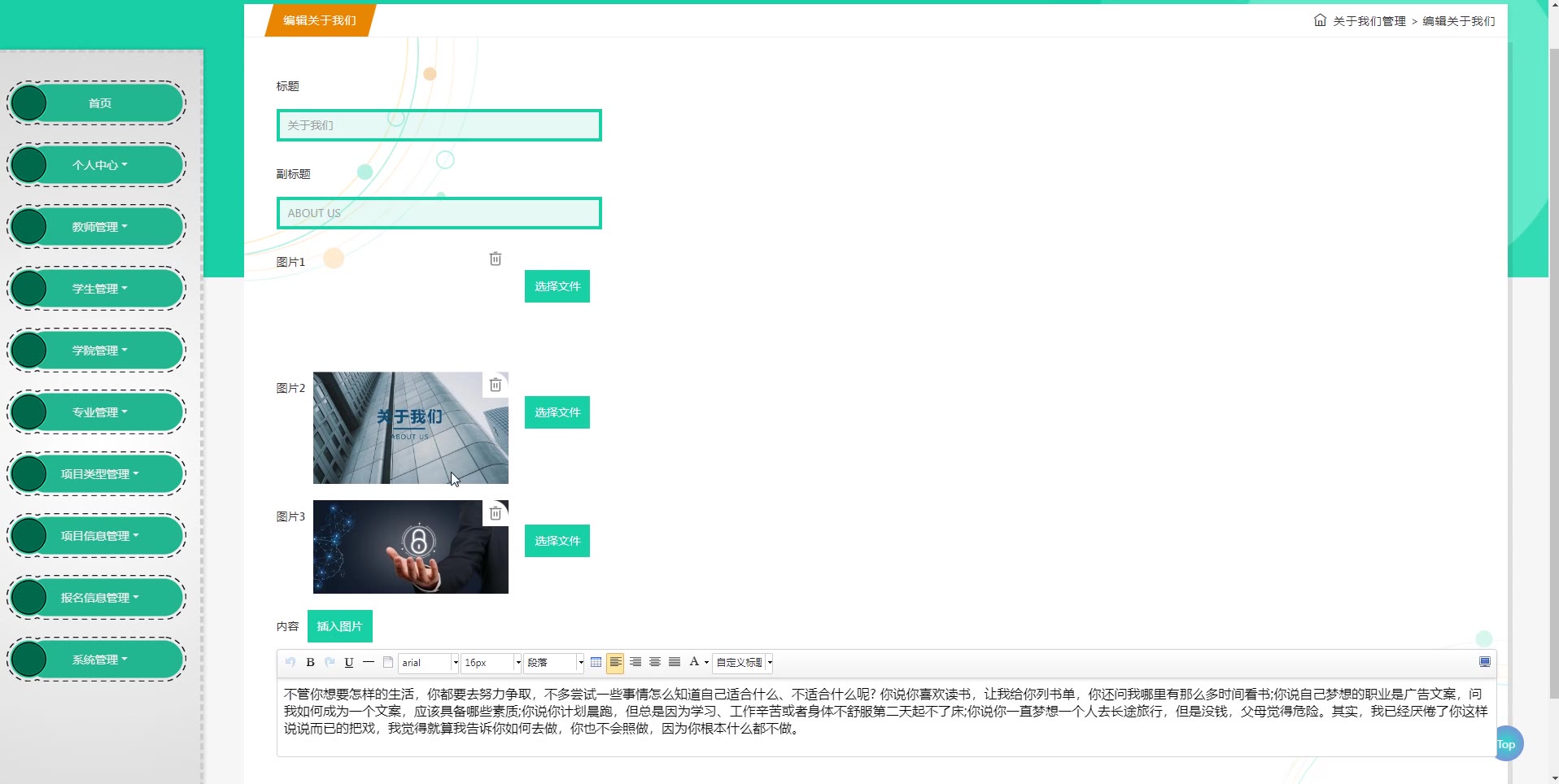
Task: Click the 编辑关于我们 breadcrumb text
Action: [x=1459, y=21]
